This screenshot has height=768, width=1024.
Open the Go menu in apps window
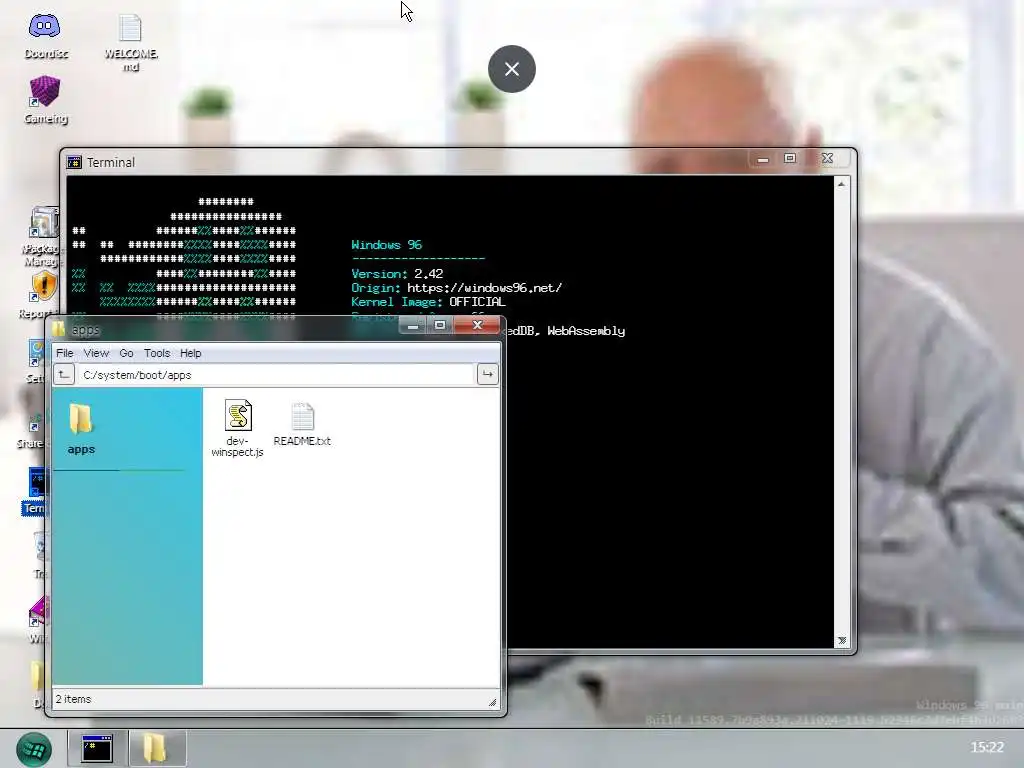click(x=126, y=353)
